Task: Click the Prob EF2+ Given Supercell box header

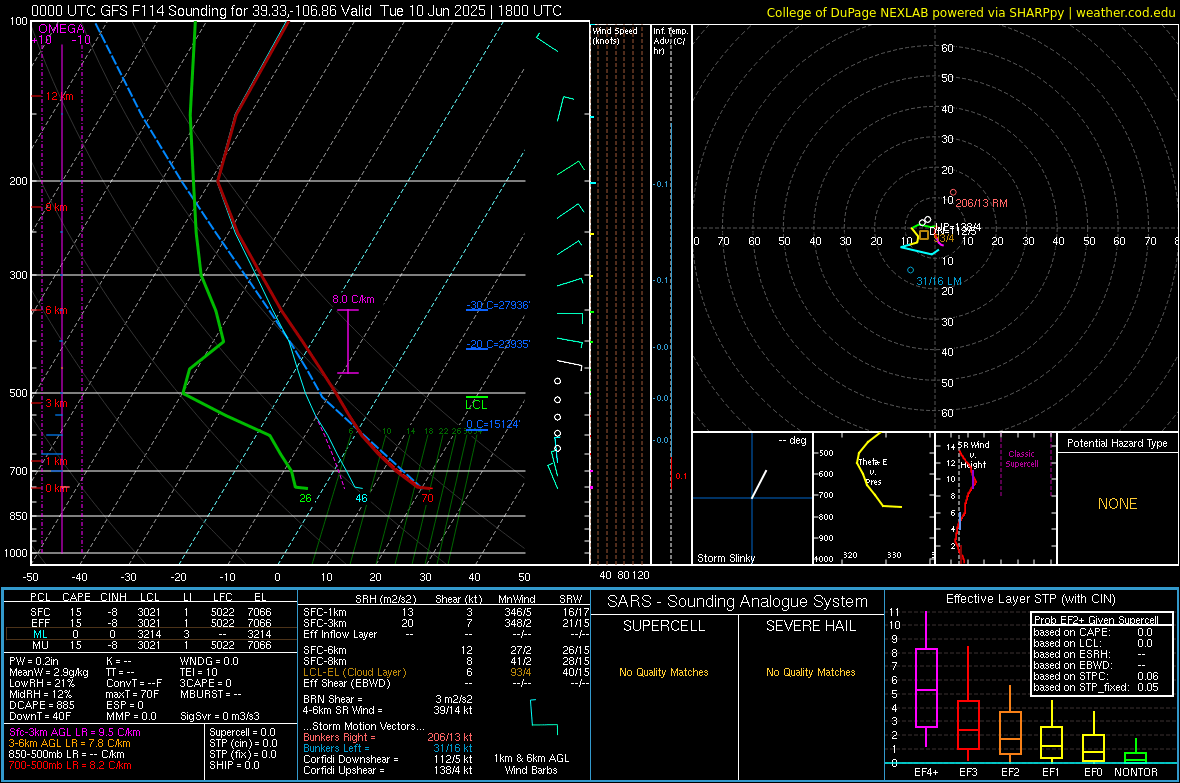Action: [x=1096, y=620]
